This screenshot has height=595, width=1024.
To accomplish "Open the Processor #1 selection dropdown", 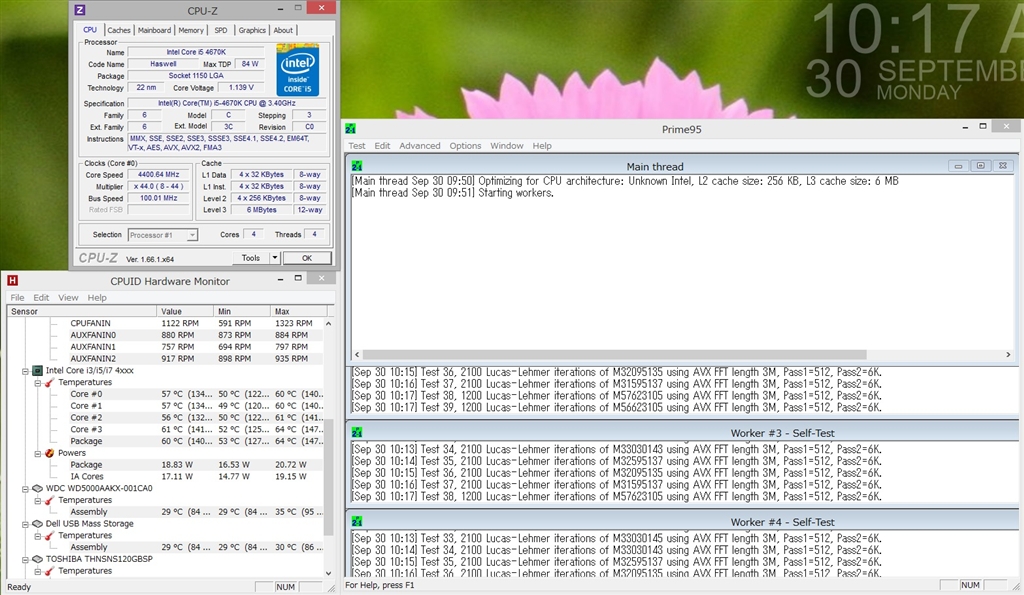I will 192,234.
